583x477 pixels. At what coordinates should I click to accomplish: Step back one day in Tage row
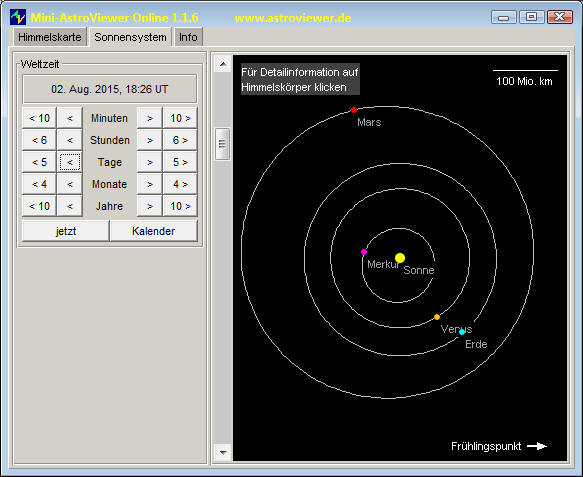click(x=70, y=162)
